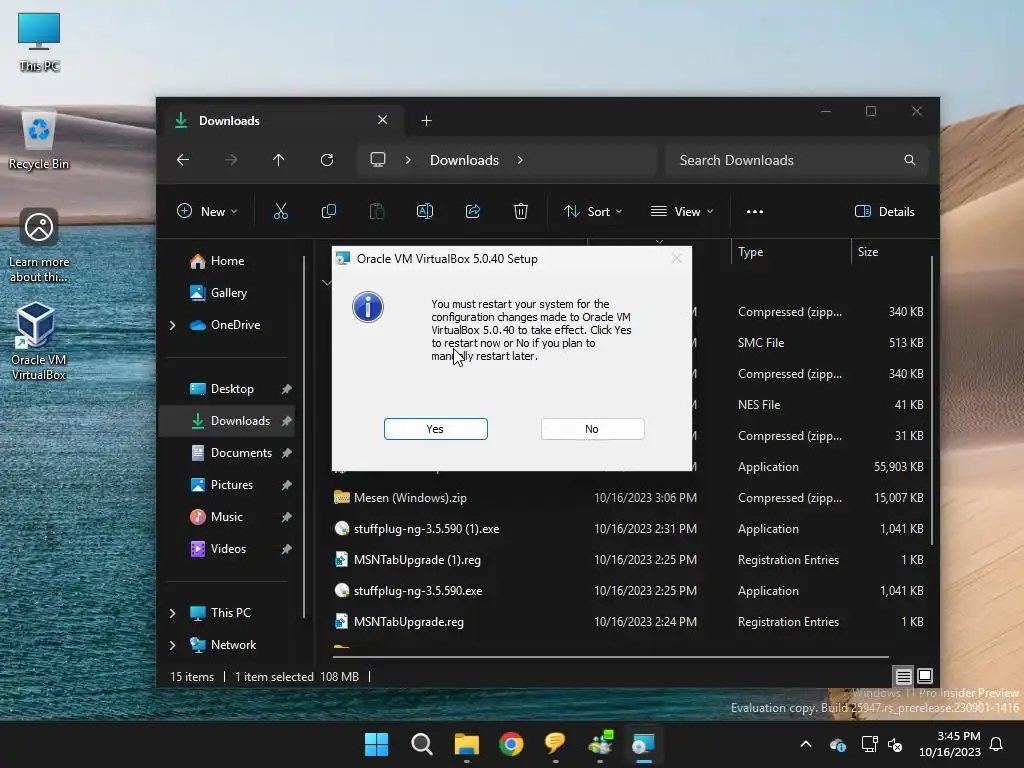Screen dimensions: 1024x768
Task: Click No to restart later
Action: (592, 429)
